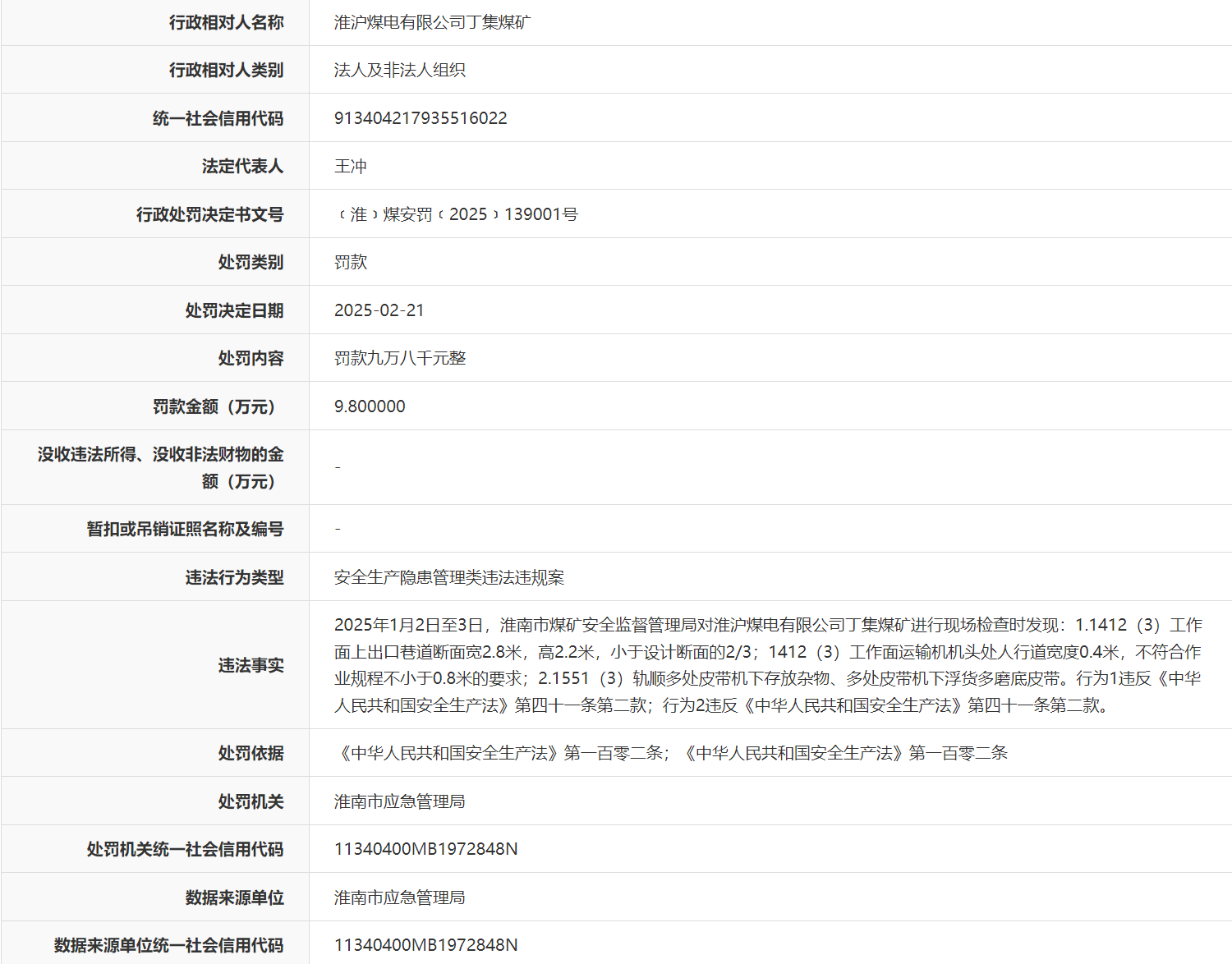1232x964 pixels.
Task: Select "淮南市应急管理局" in the 数据来源单位 row
Action: pyautogui.click(x=399, y=897)
